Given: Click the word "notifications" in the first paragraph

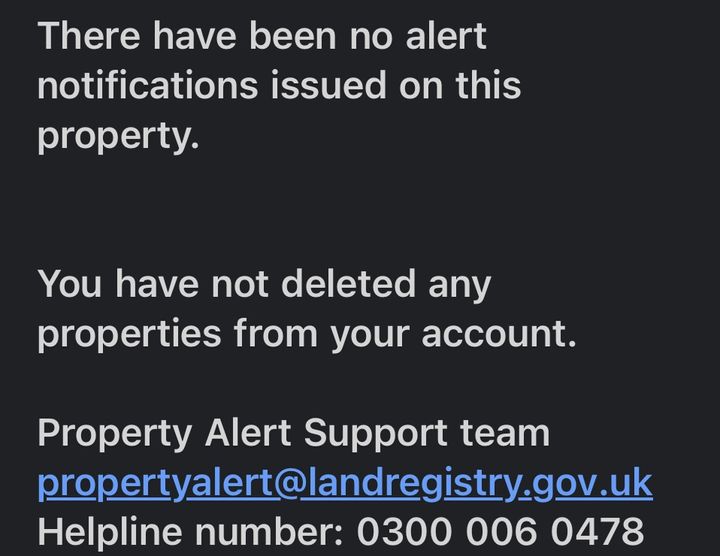Looking at the screenshot, I should [x=146, y=85].
